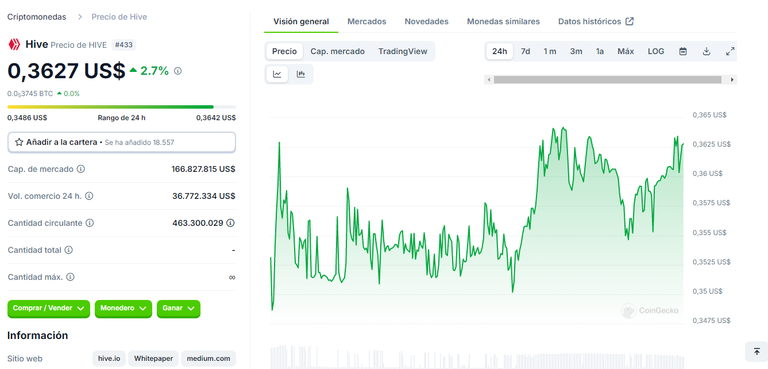Open info icon beside Cantidad circulante label

click(x=90, y=223)
